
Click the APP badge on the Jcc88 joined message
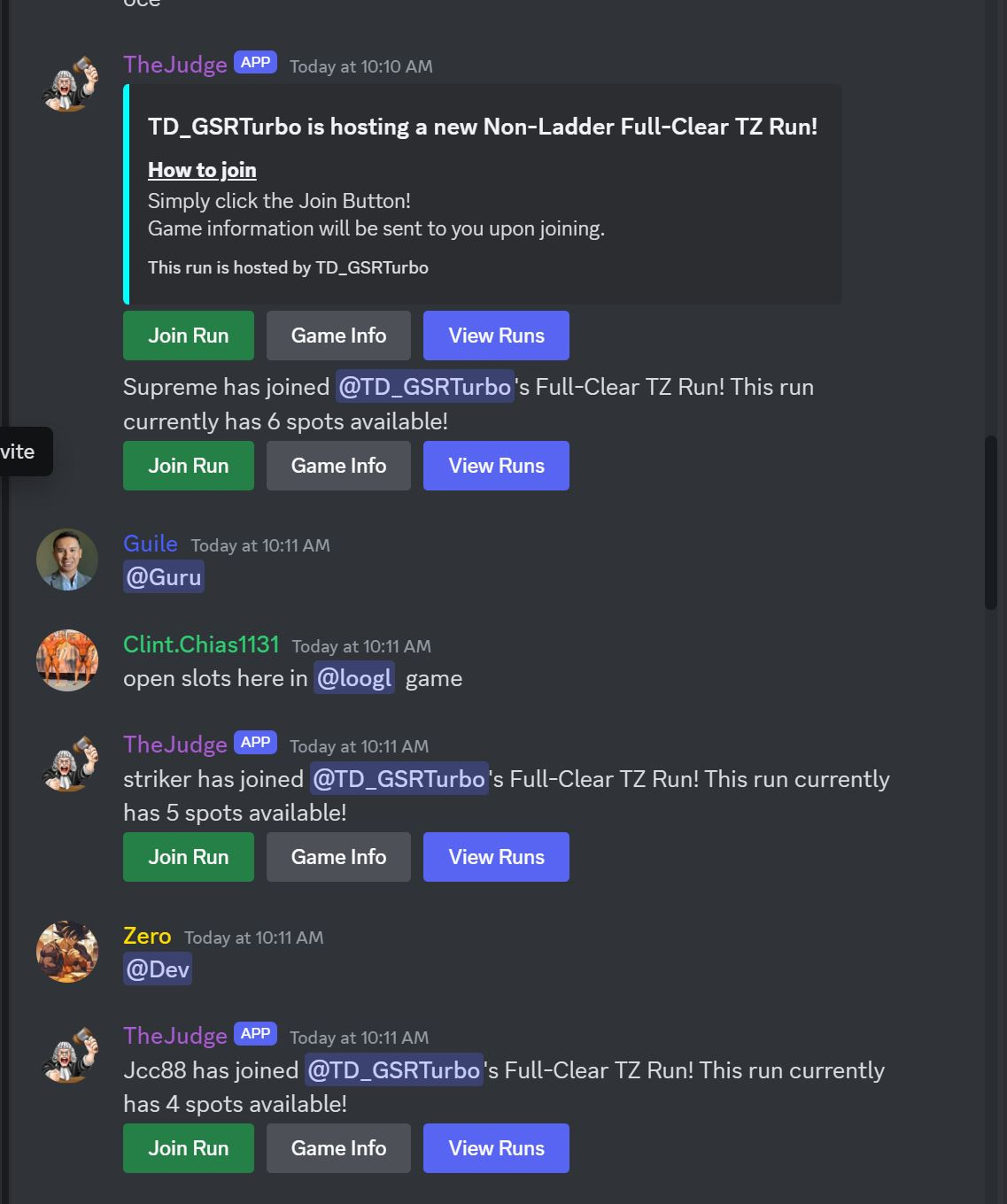point(256,1034)
